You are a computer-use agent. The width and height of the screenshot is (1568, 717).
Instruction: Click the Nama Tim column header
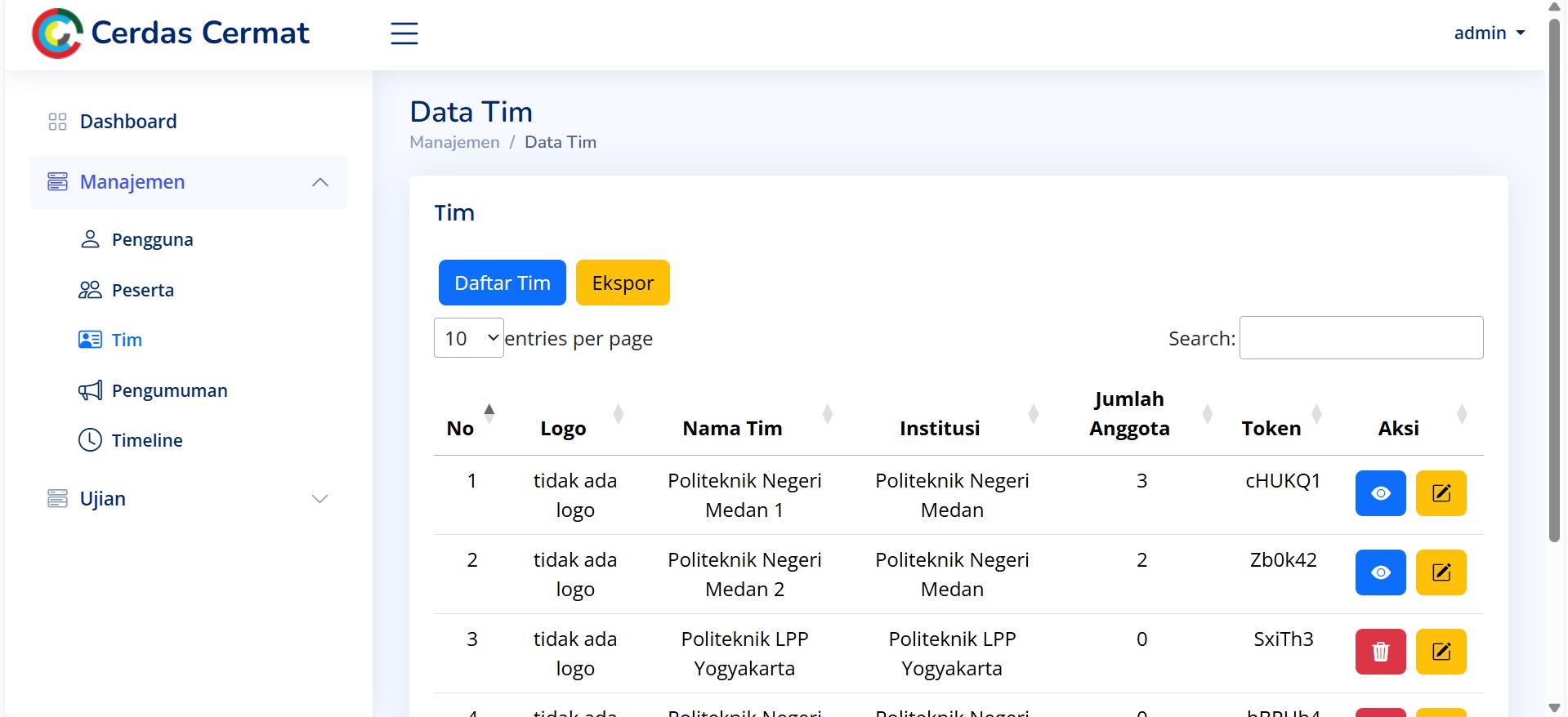tap(733, 429)
